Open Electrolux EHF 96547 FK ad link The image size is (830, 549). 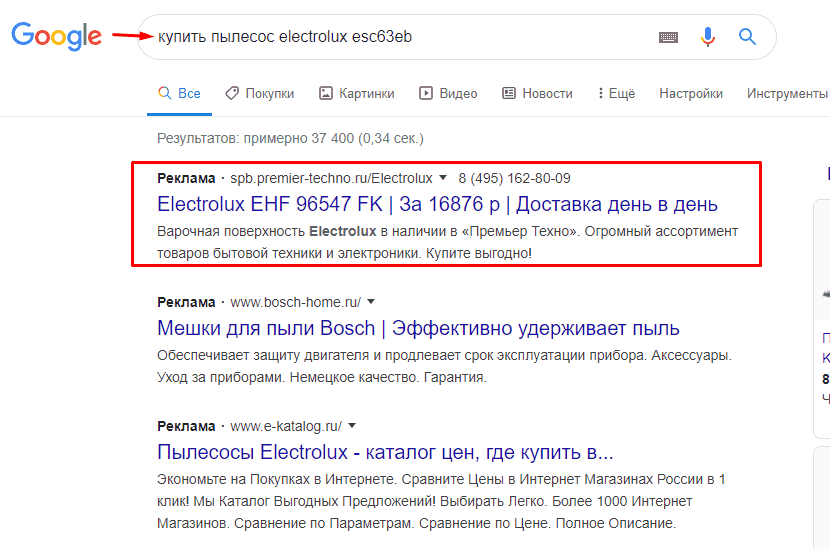(x=437, y=204)
